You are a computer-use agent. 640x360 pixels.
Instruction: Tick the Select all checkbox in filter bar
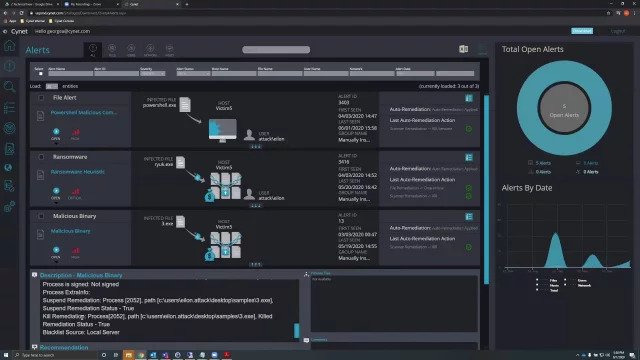tap(40, 73)
